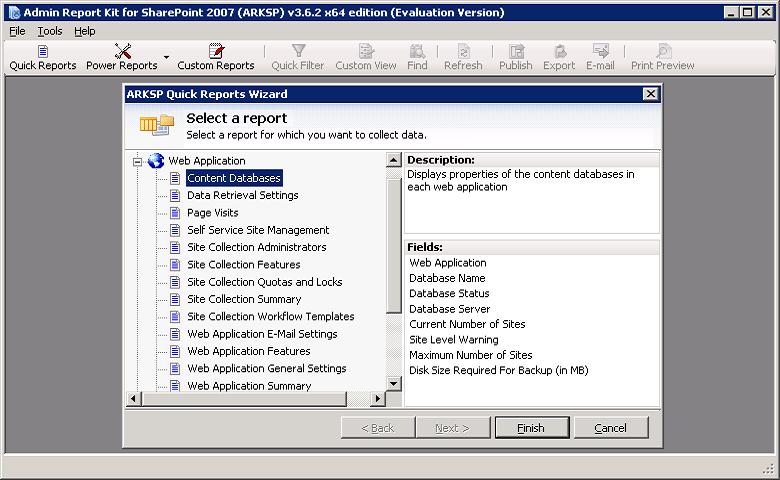Image resolution: width=780 pixels, height=480 pixels.
Task: Click the Web Application Features document icon
Action: pyautogui.click(x=175, y=351)
